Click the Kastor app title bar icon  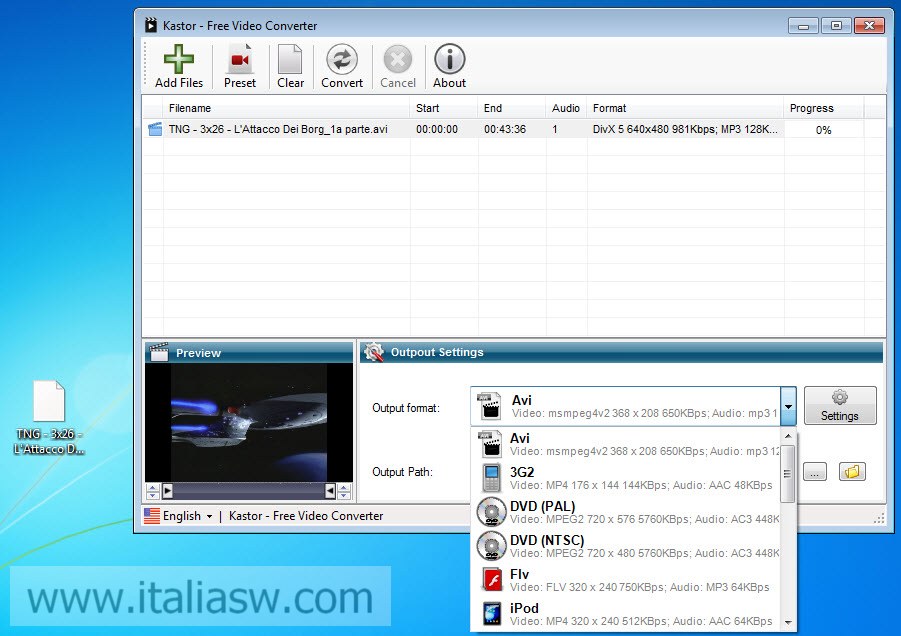click(151, 25)
